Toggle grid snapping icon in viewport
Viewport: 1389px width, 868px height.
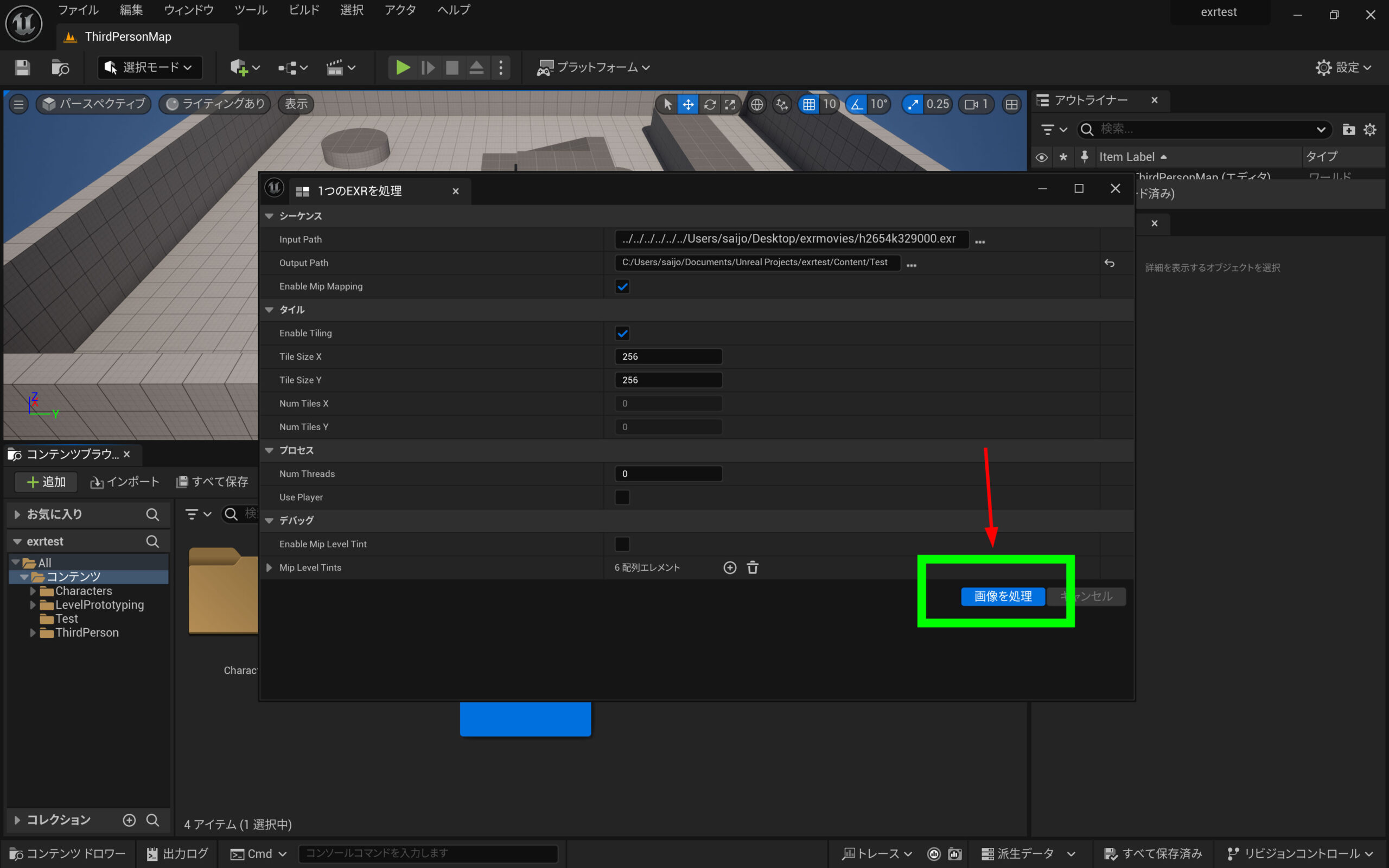click(809, 105)
